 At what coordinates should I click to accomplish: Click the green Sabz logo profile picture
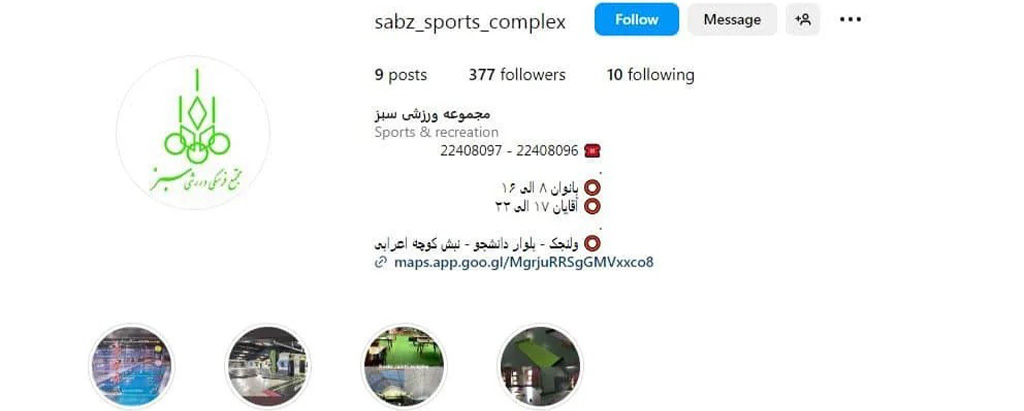pos(193,133)
